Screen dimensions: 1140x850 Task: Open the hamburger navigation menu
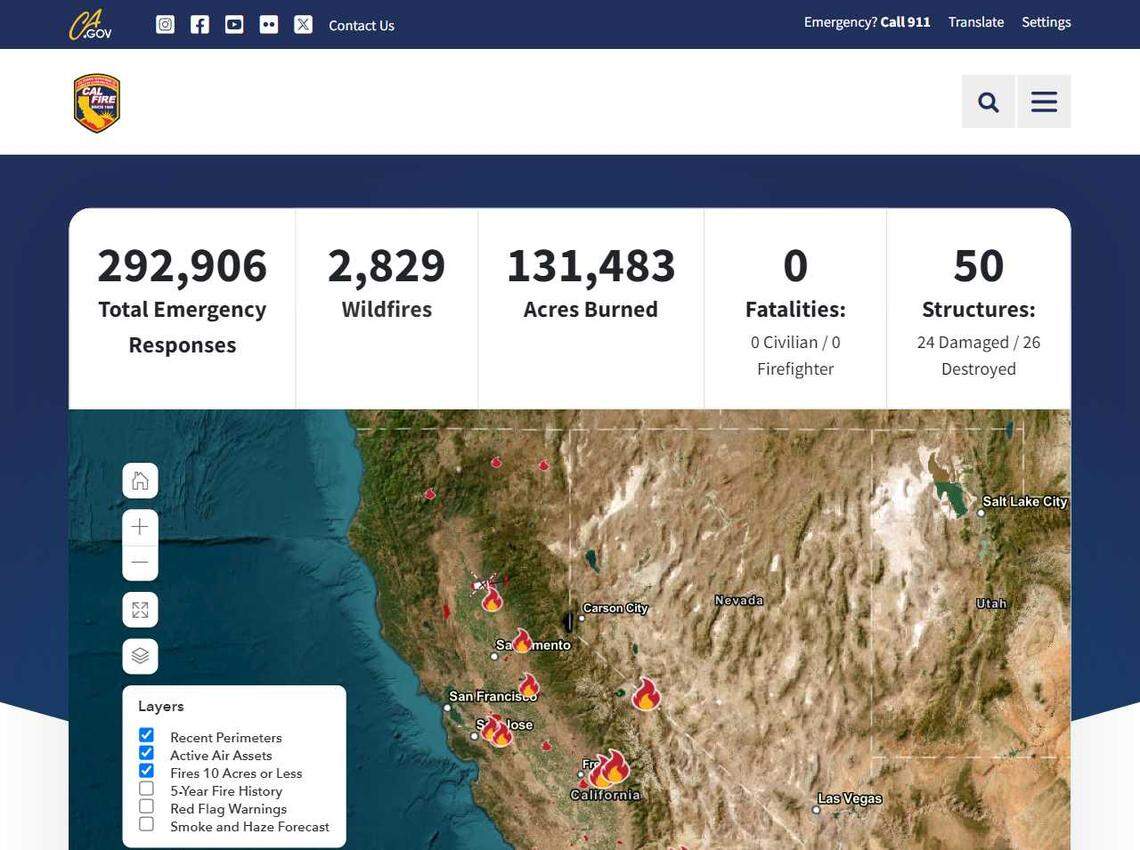coord(1042,100)
